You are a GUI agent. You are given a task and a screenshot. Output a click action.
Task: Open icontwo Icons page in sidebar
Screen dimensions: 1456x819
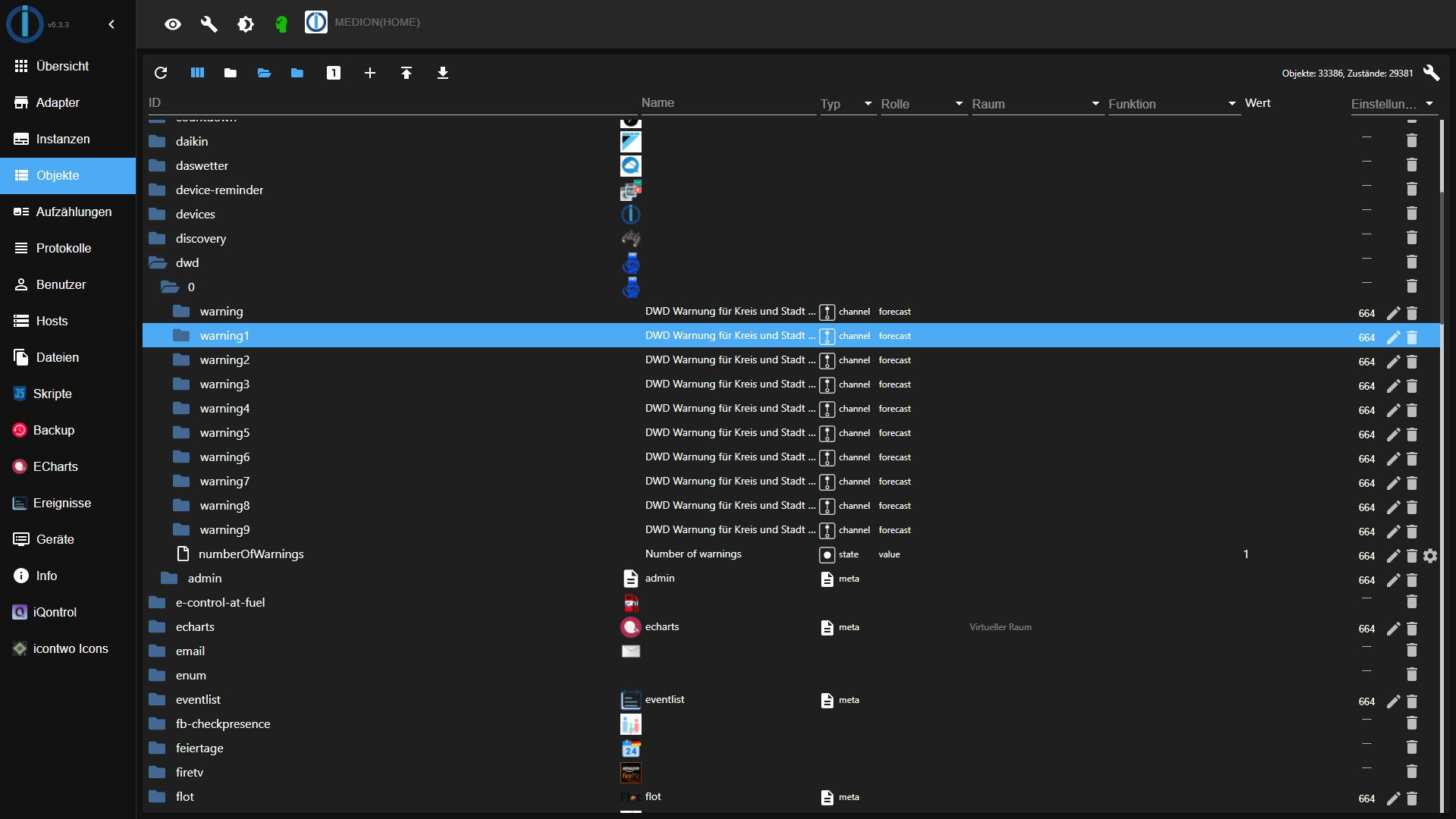pyautogui.click(x=68, y=648)
